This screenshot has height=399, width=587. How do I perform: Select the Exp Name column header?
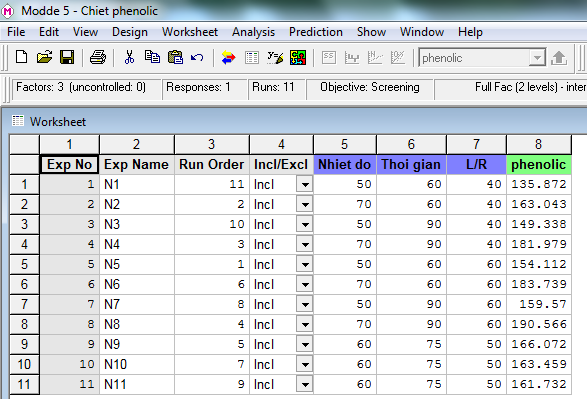pos(137,165)
